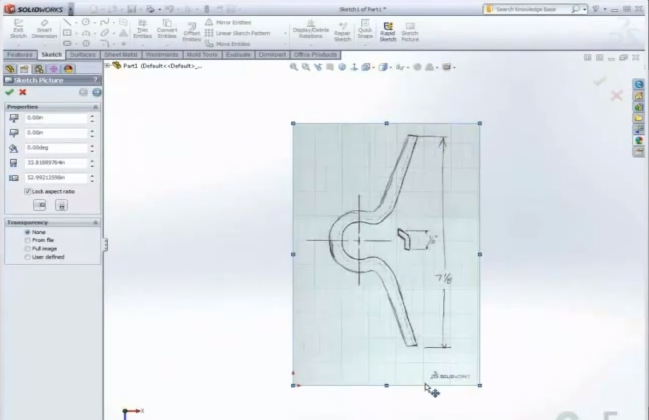Click Mirror Entities
The image size is (649, 420).
click(x=228, y=22)
